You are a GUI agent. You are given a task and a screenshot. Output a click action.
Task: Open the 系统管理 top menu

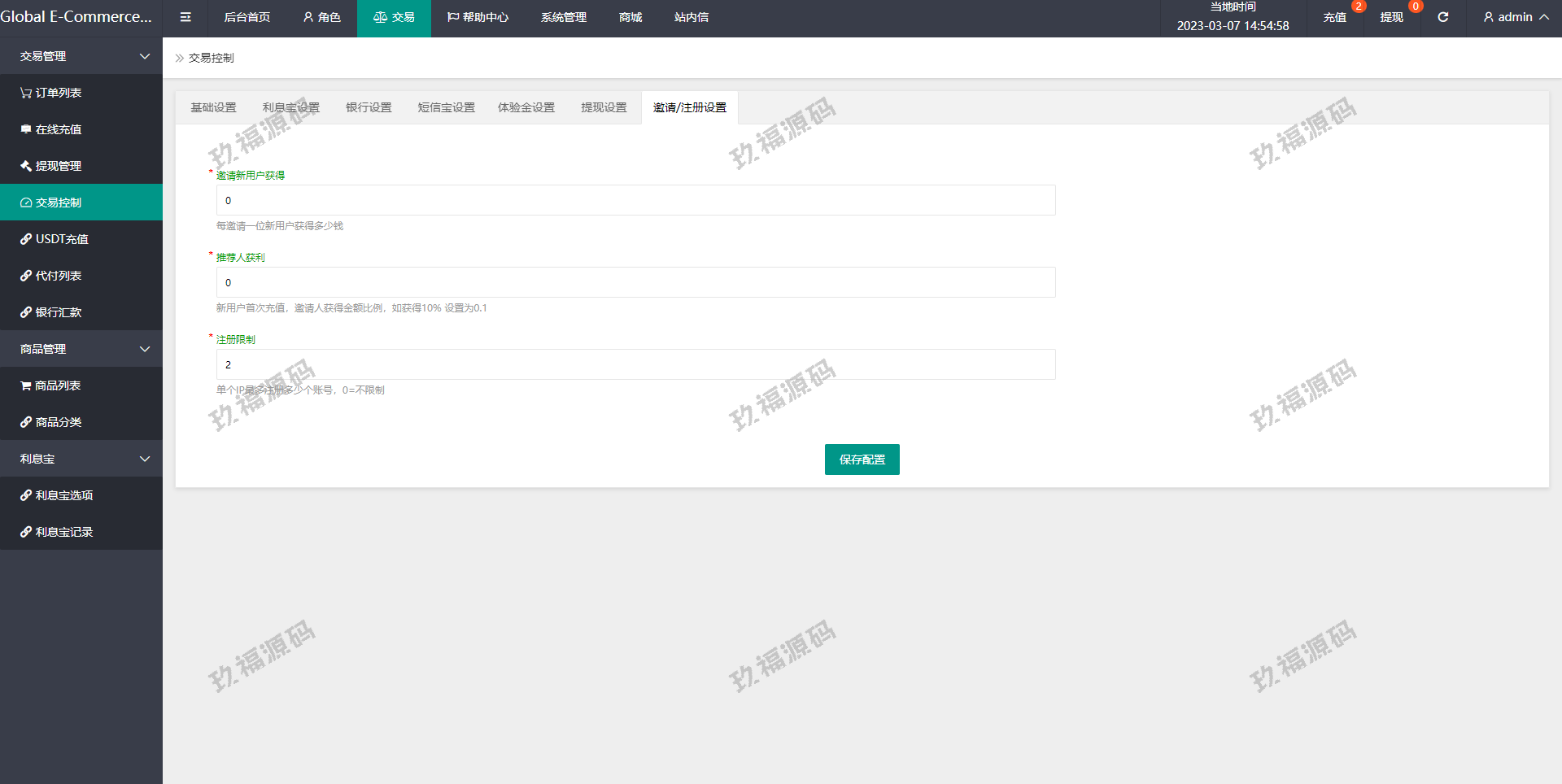point(563,17)
